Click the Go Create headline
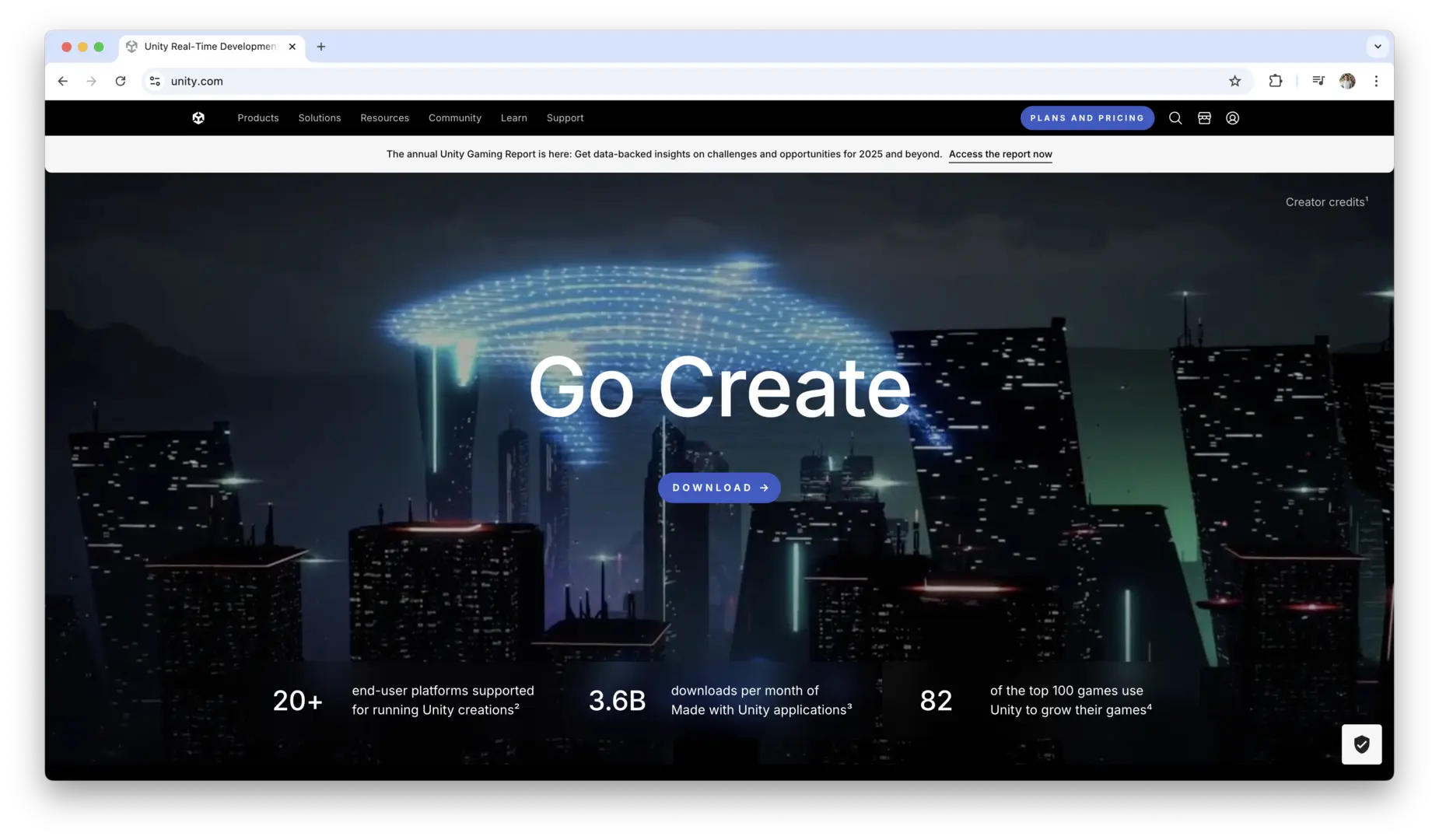The height and width of the screenshot is (840, 1439). click(719, 387)
